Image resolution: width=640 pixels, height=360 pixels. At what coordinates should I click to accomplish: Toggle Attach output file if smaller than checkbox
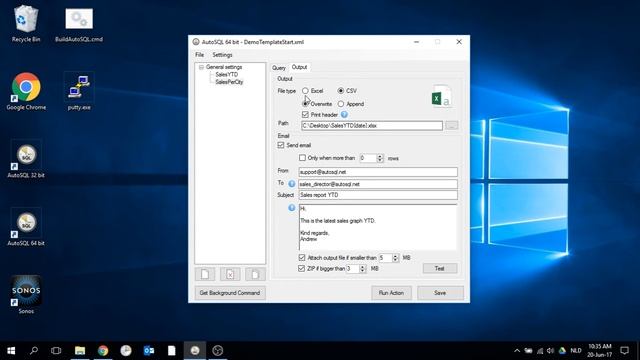302,258
